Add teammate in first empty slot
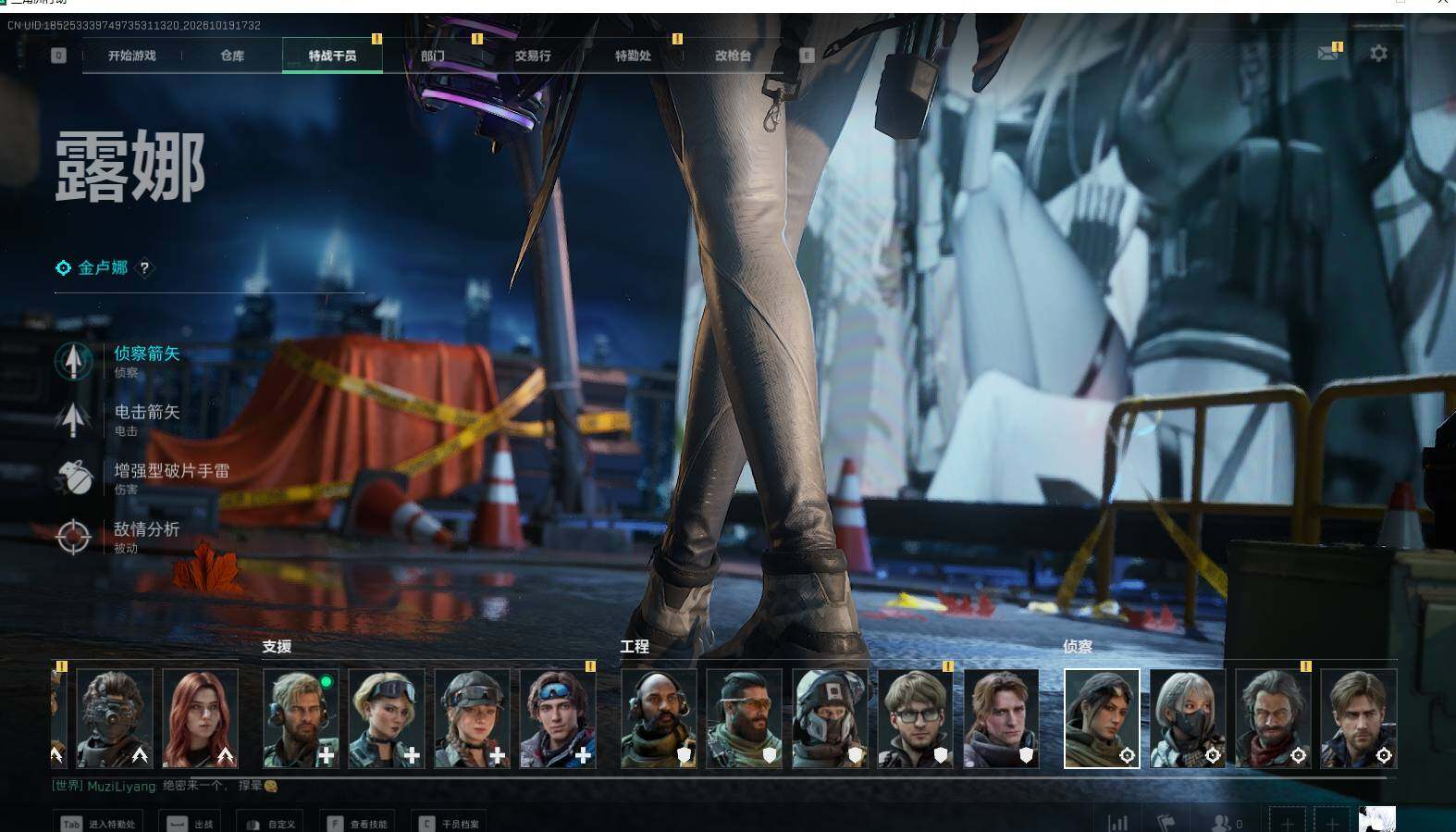1456x832 pixels. click(1287, 822)
